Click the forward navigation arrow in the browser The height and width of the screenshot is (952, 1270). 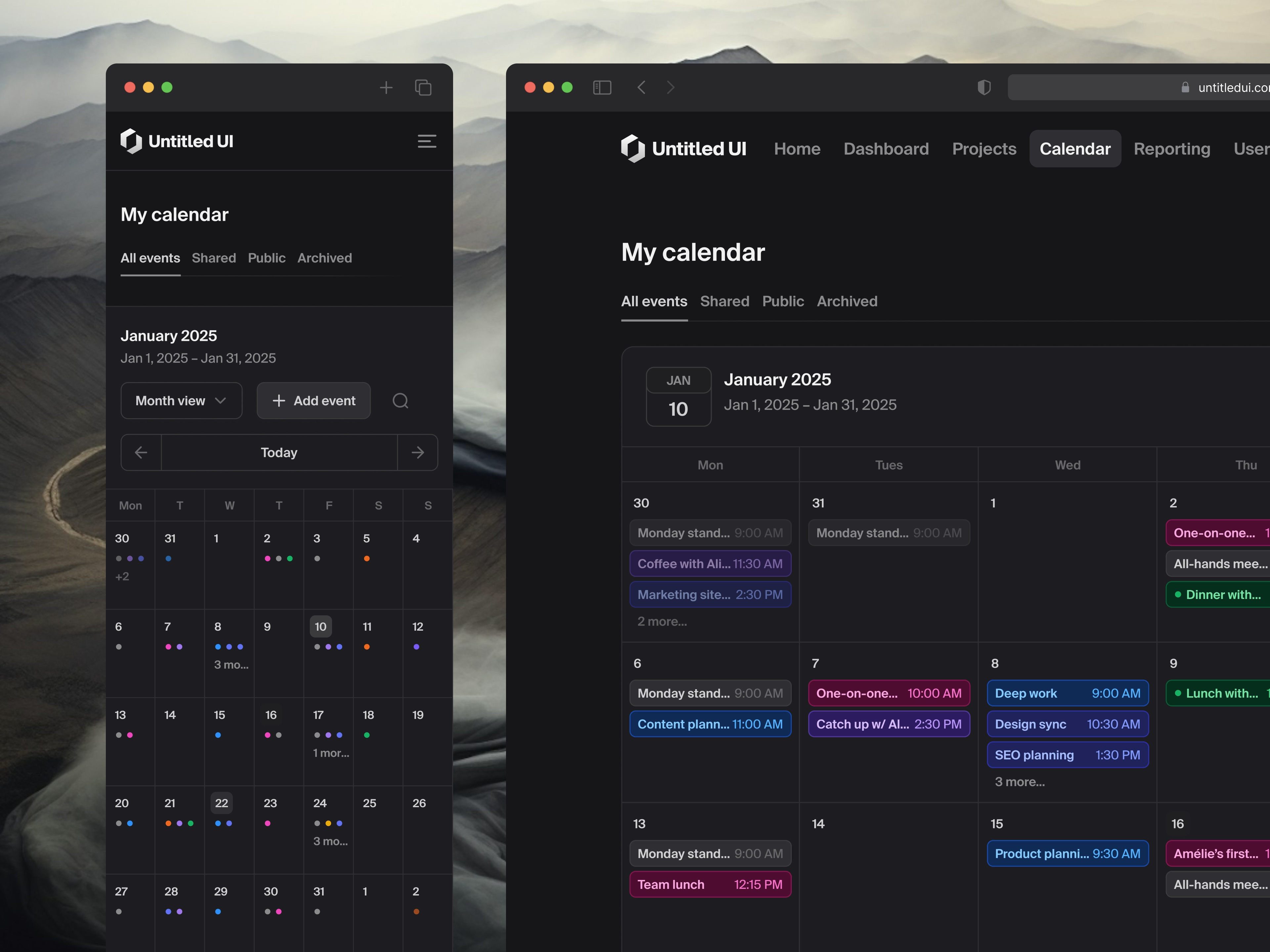pyautogui.click(x=670, y=87)
